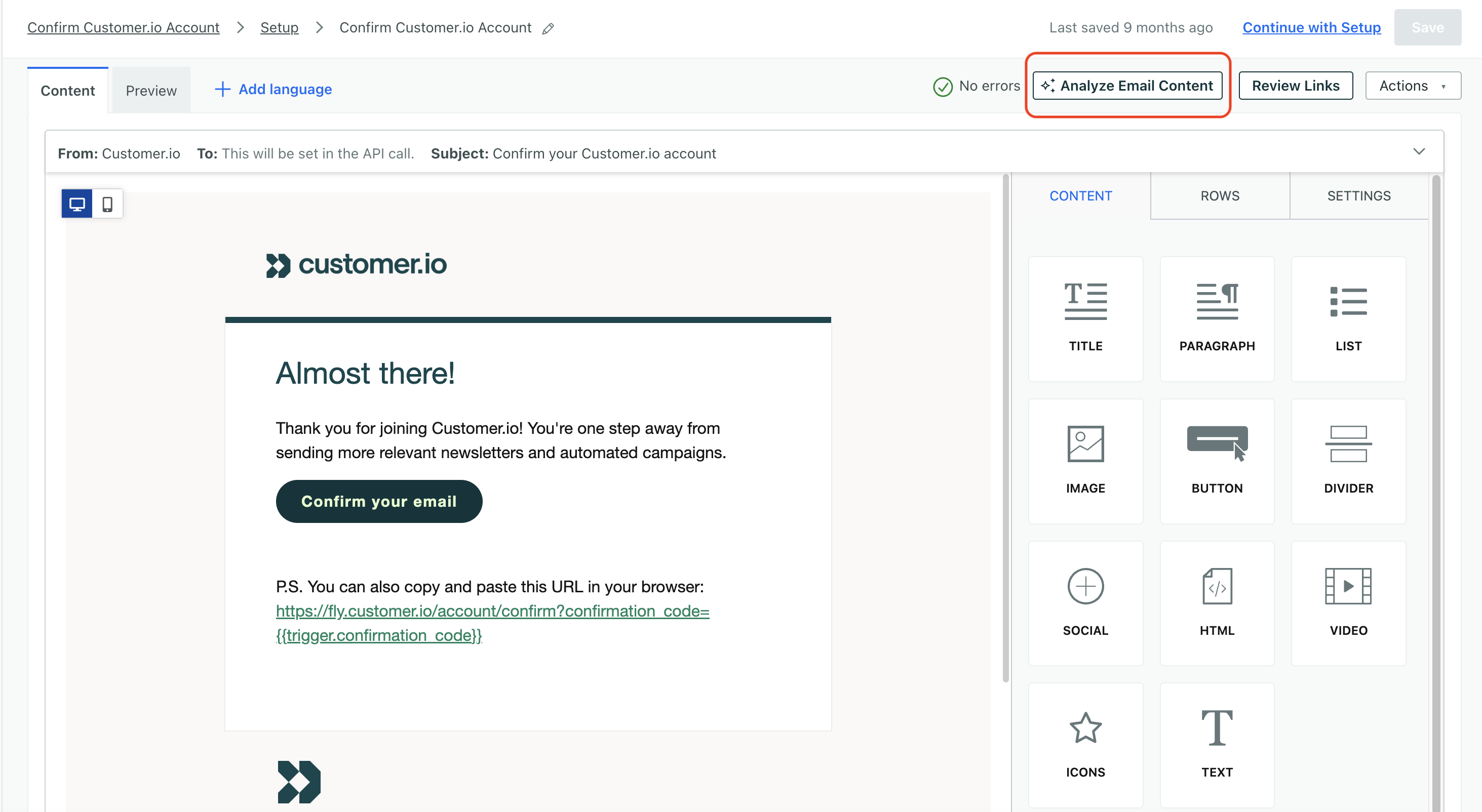Go to Confirm Customer.io Account breadcrumb link
The height and width of the screenshot is (812, 1482).
click(123, 27)
